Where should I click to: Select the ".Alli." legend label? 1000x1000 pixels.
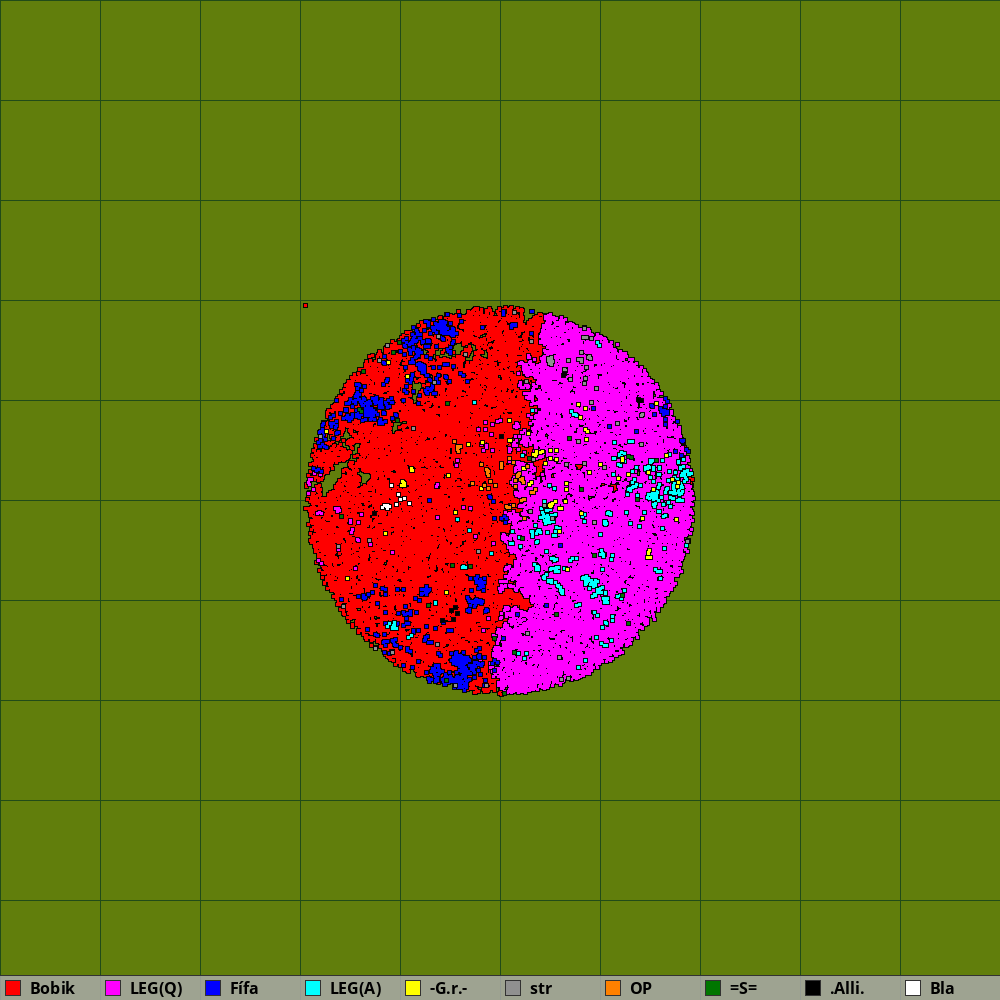click(847, 988)
